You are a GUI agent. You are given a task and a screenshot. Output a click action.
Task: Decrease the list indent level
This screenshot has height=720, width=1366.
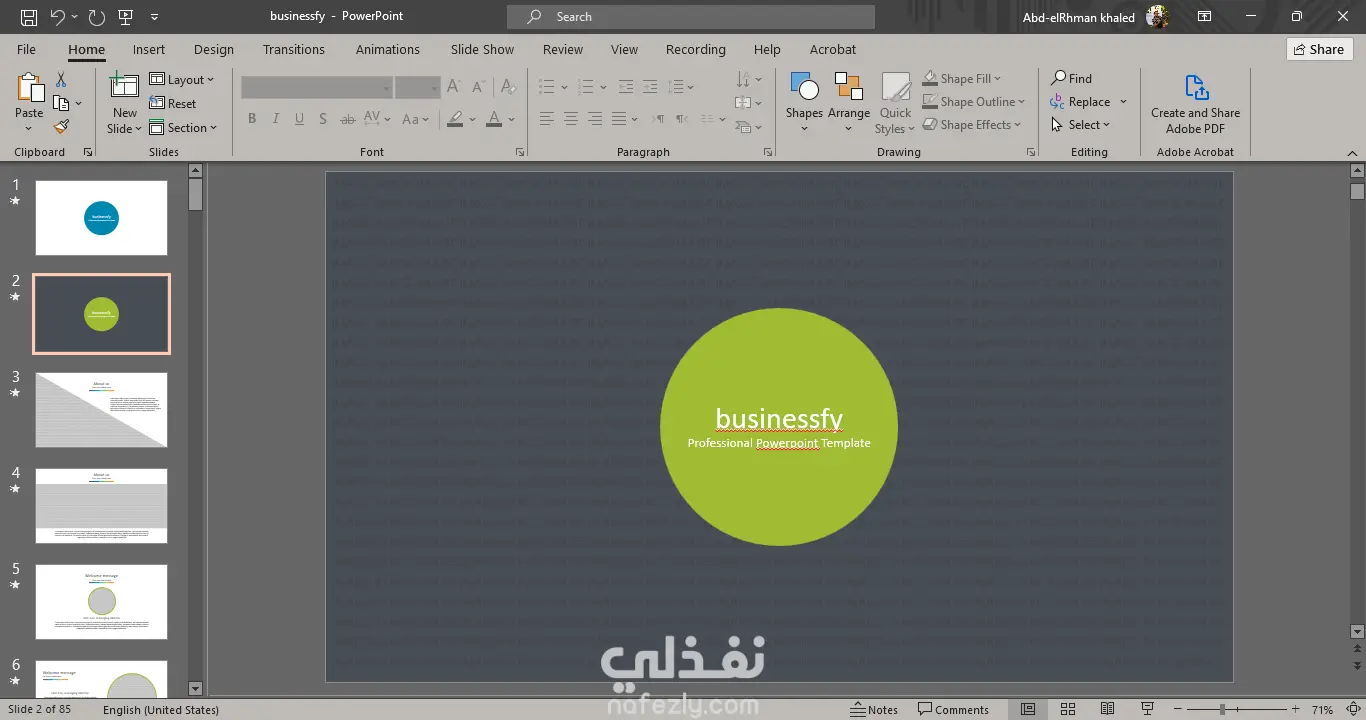[627, 87]
